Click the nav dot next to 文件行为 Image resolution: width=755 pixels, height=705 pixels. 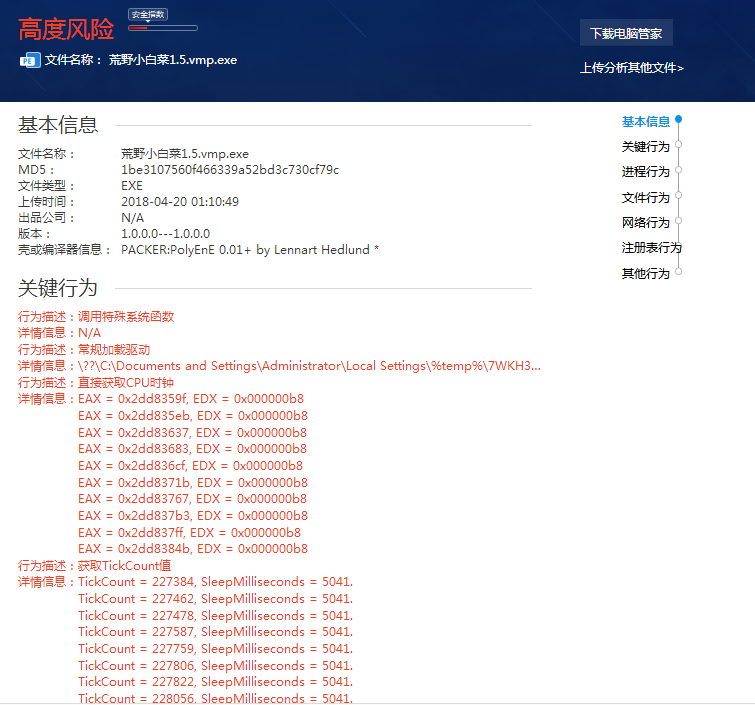click(x=678, y=195)
